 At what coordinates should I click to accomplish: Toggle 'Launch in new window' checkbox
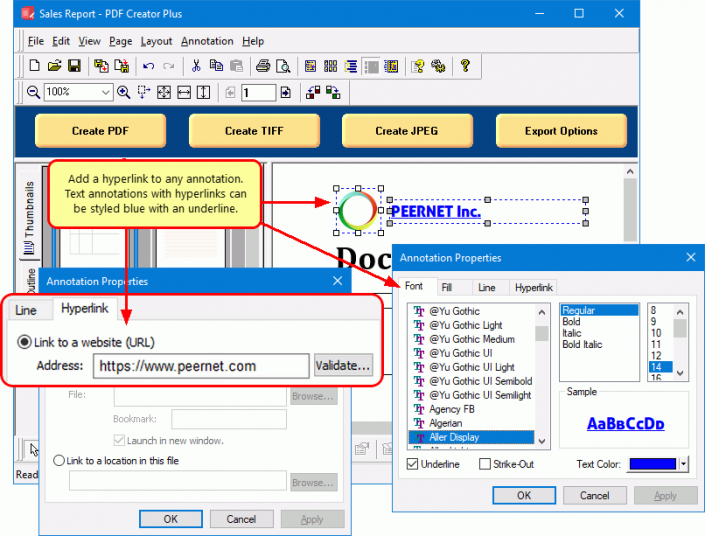pos(119,440)
